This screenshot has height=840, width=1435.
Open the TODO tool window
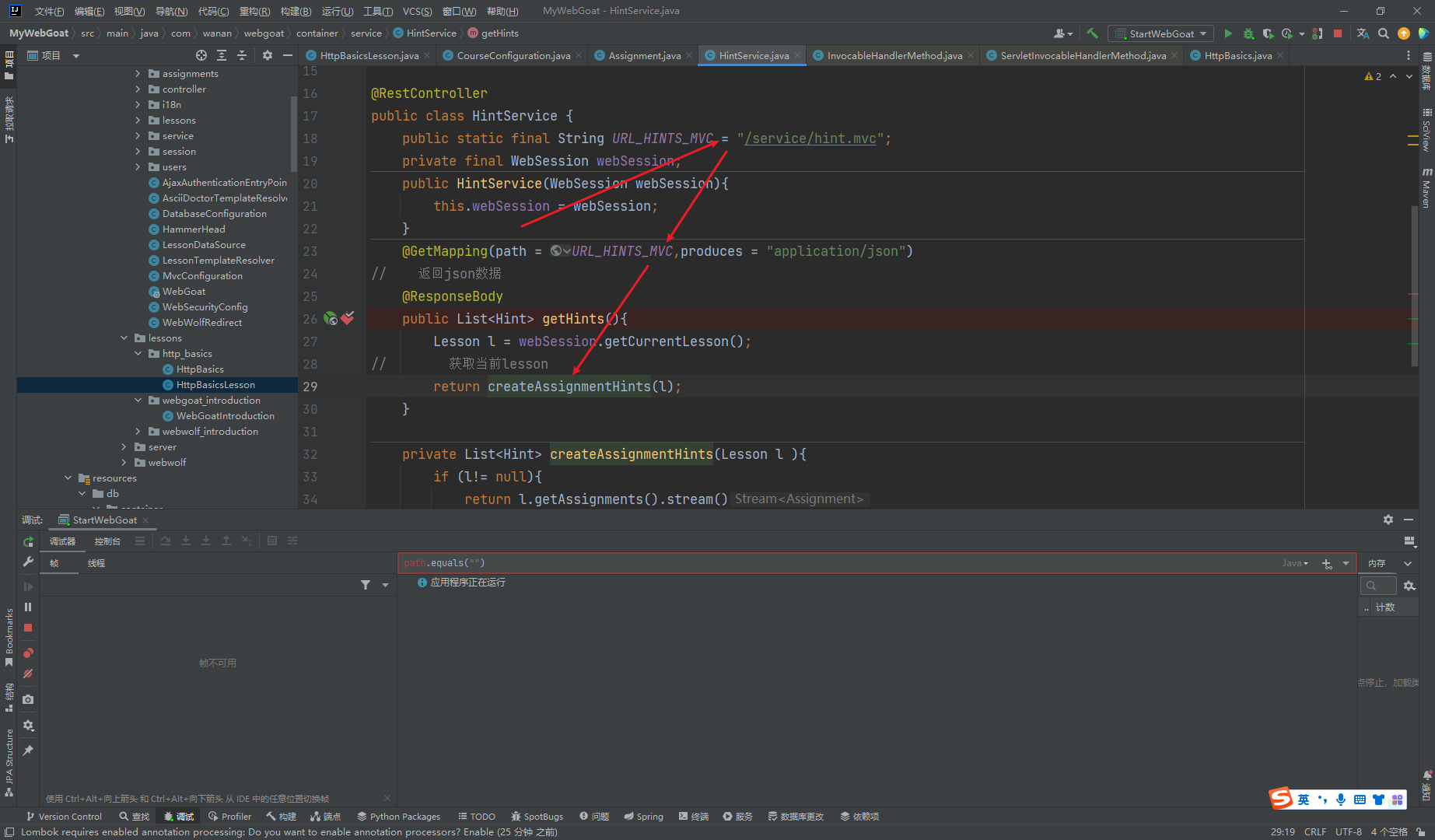(x=476, y=816)
